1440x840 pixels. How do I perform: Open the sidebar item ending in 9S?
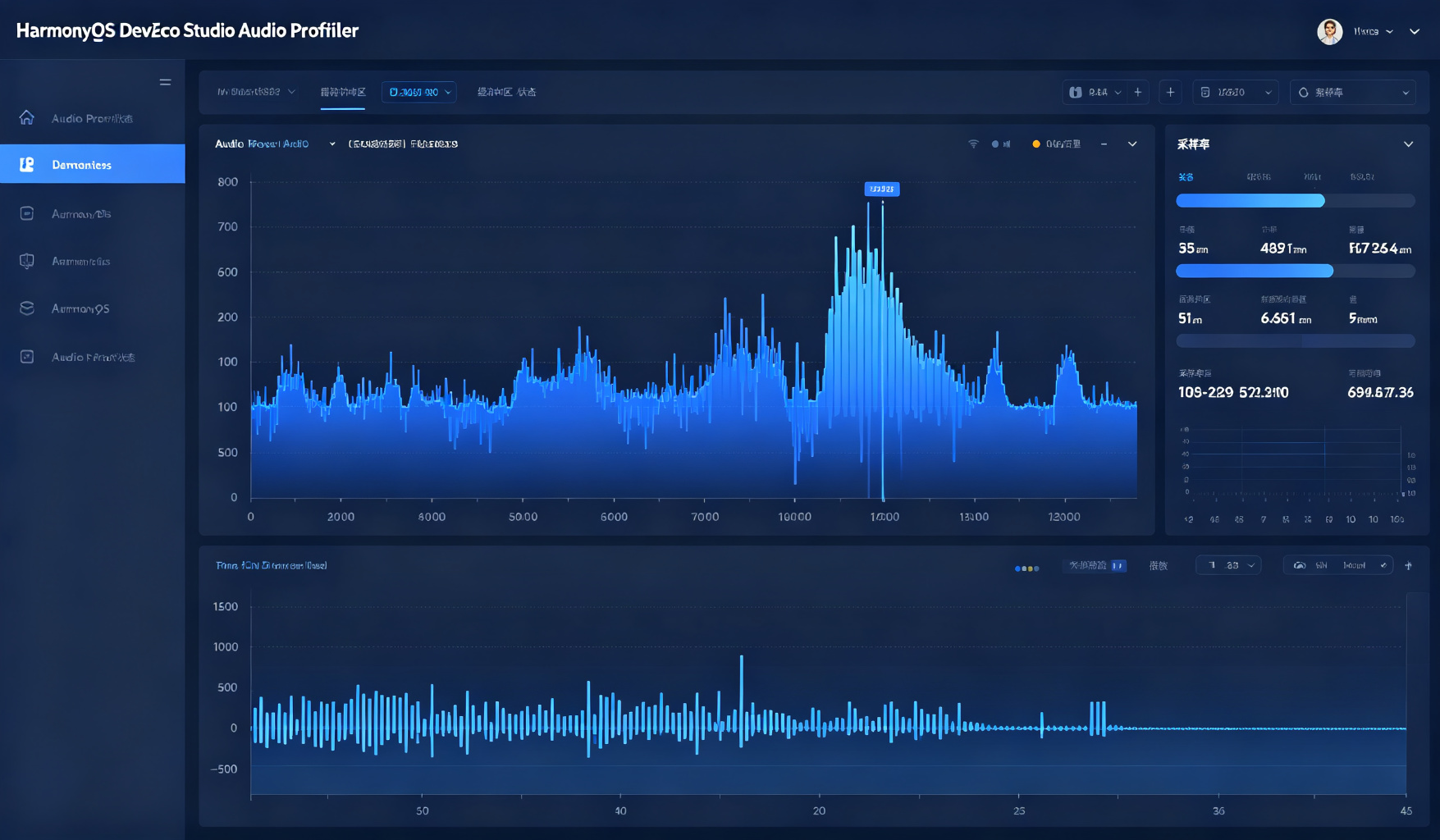coord(93,308)
